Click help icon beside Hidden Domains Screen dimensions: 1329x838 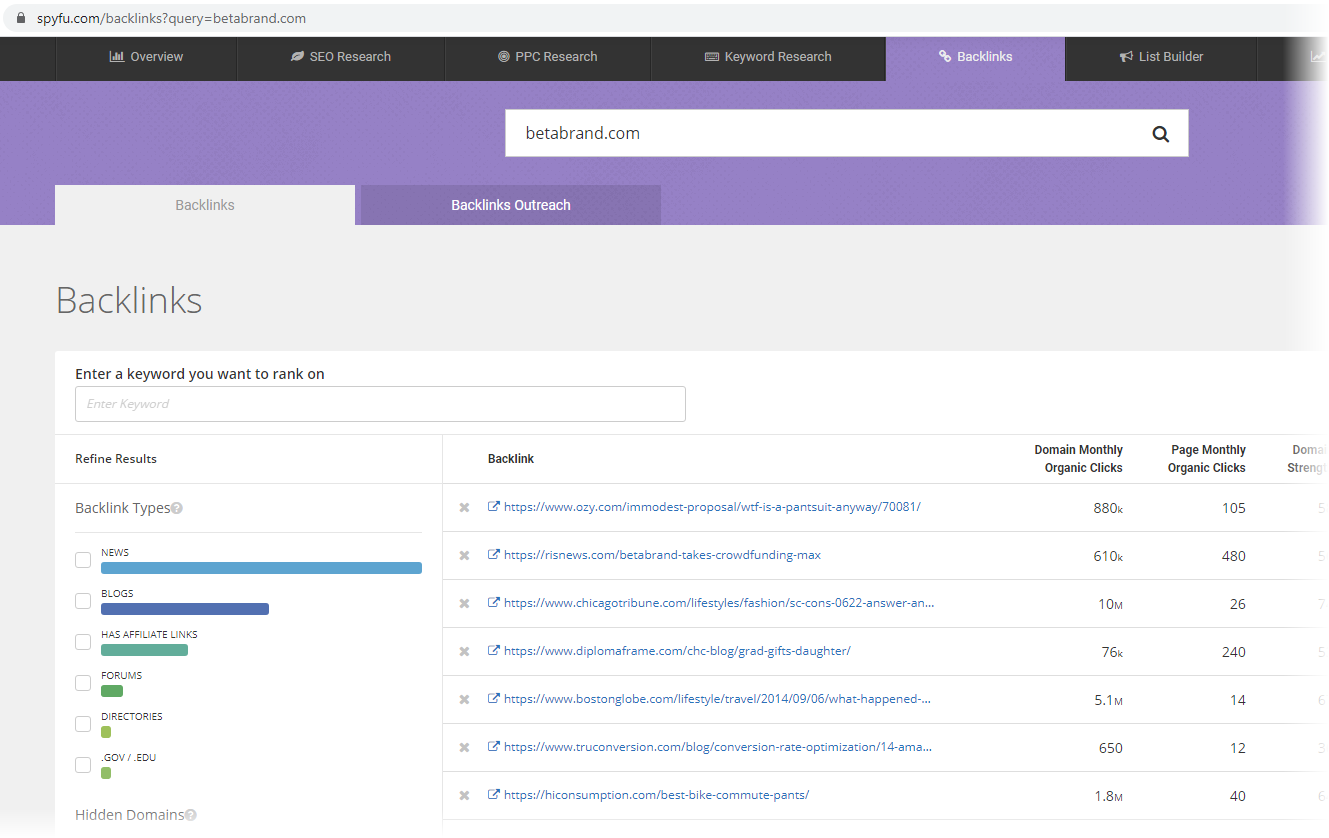click(x=191, y=815)
